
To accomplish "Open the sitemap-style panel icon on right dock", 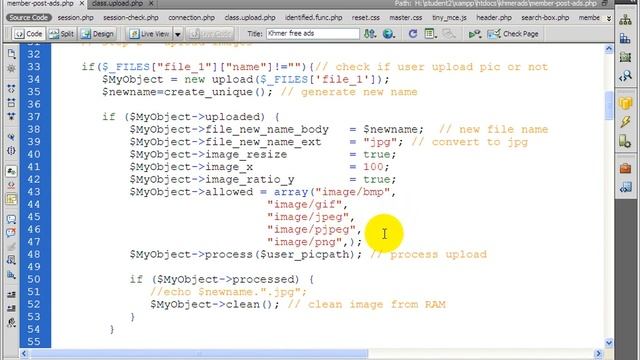I will (x=625, y=20).
